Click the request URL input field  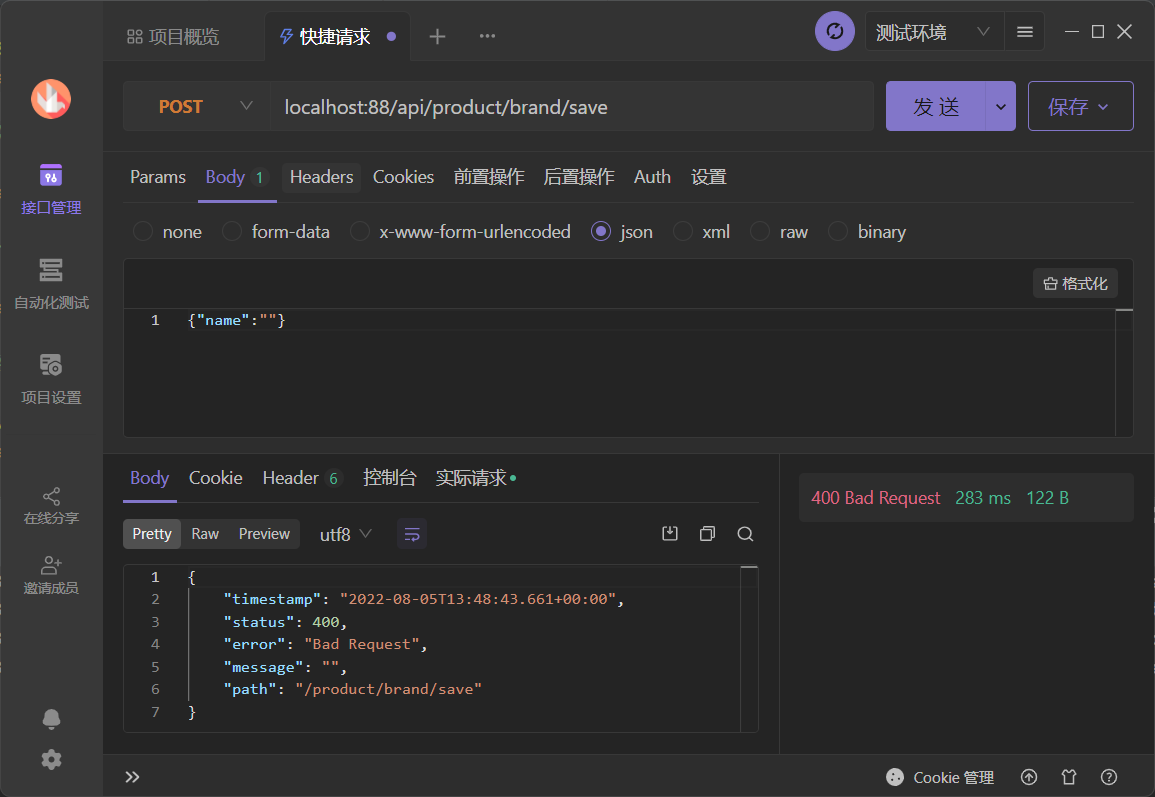tap(572, 107)
